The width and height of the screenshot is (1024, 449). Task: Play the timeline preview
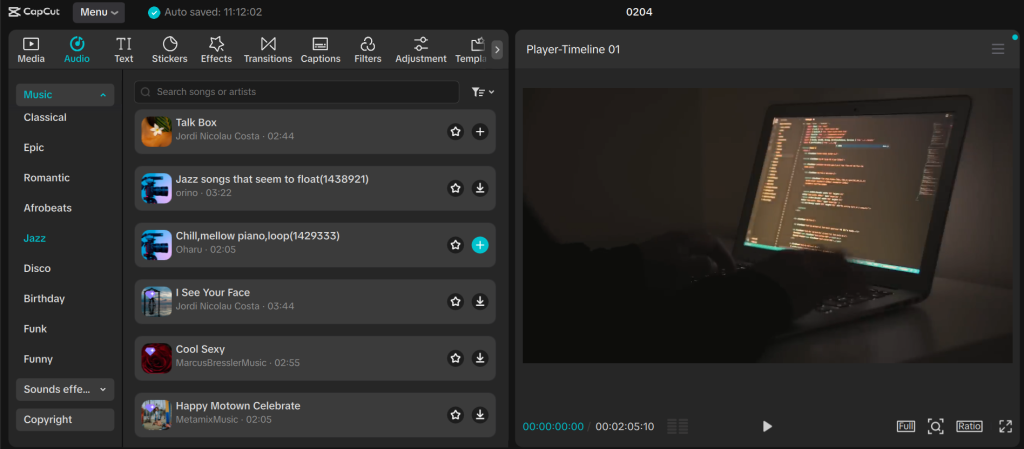tap(767, 426)
